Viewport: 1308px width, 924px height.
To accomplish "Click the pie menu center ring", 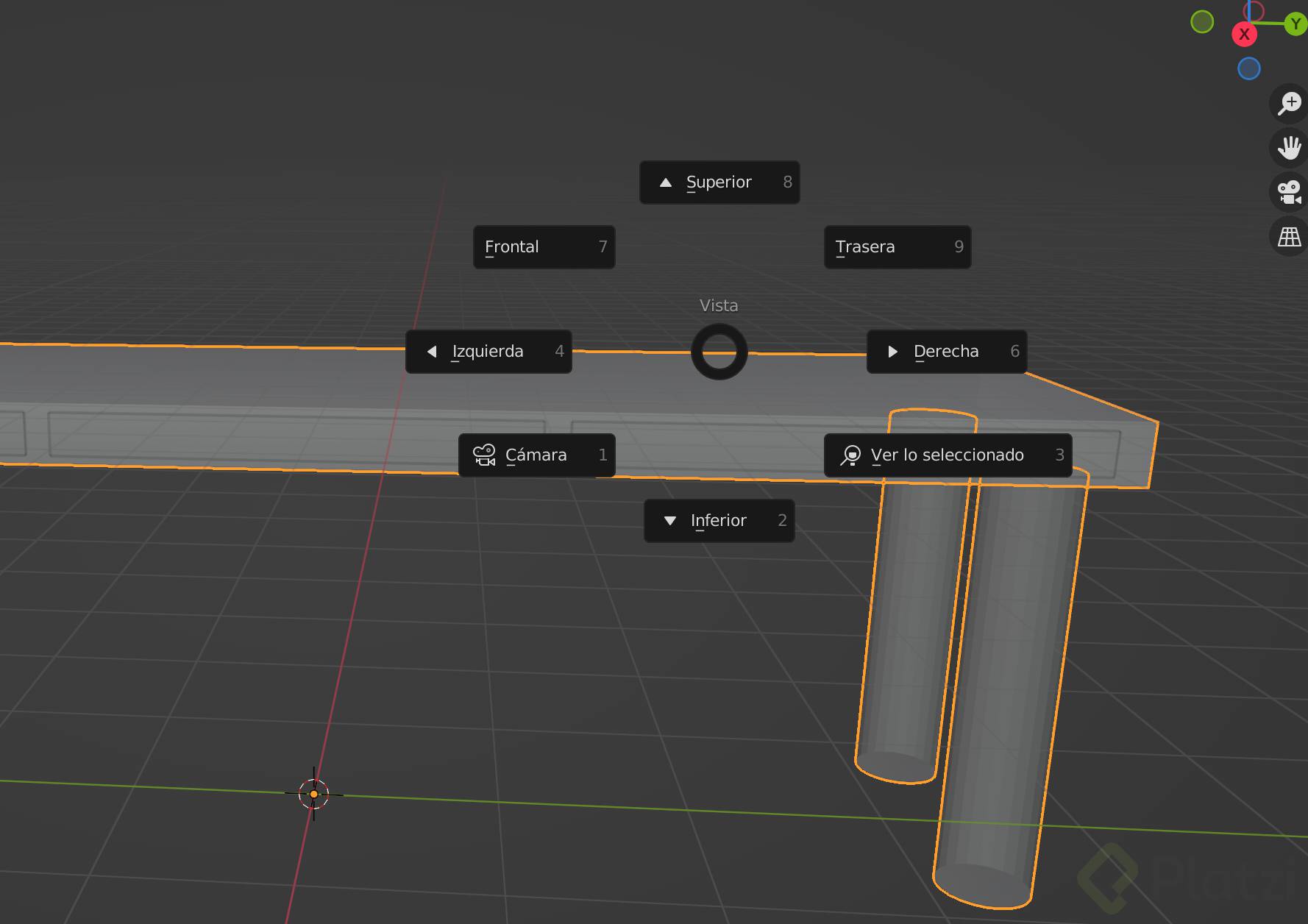I will pyautogui.click(x=719, y=352).
